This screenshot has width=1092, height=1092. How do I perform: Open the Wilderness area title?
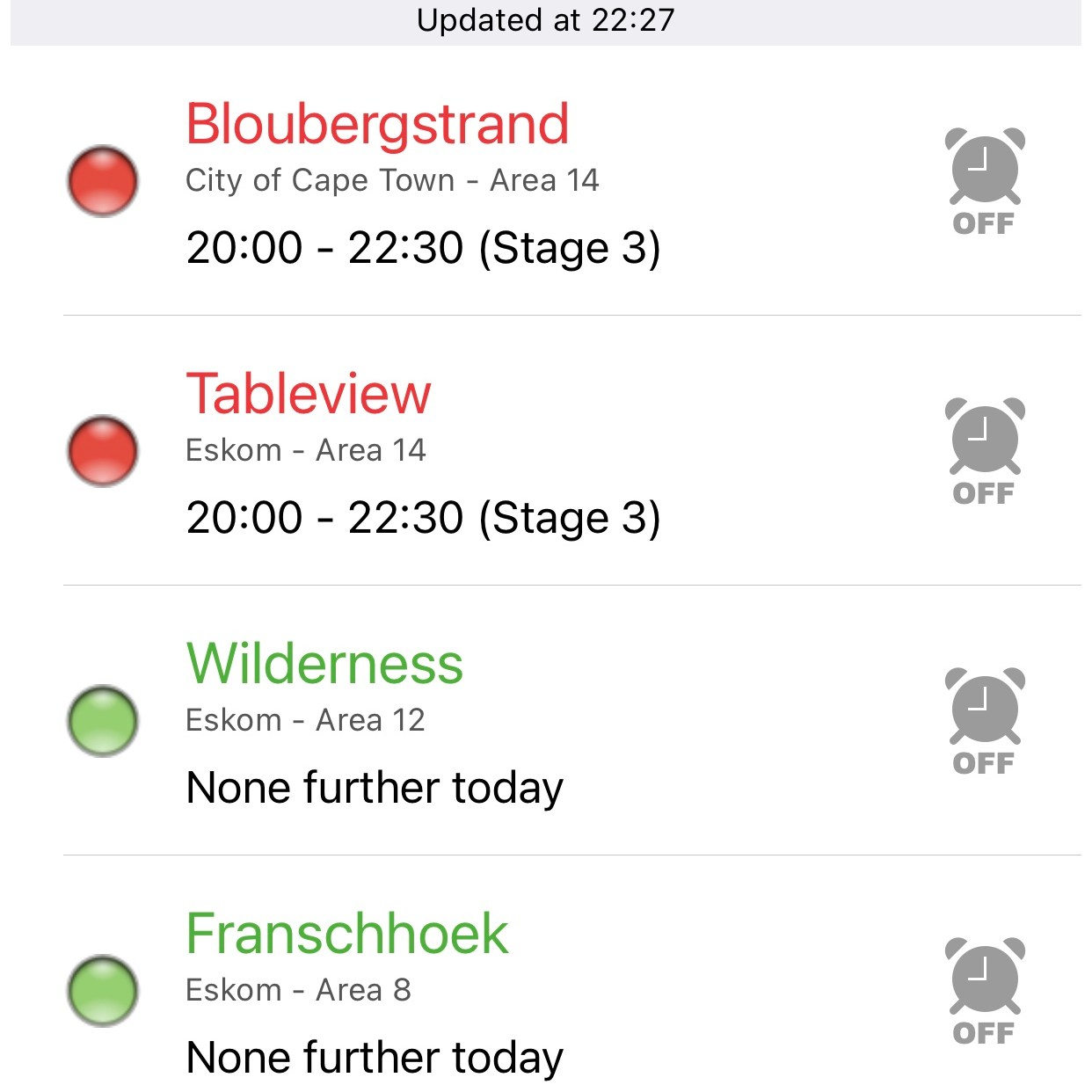point(324,664)
